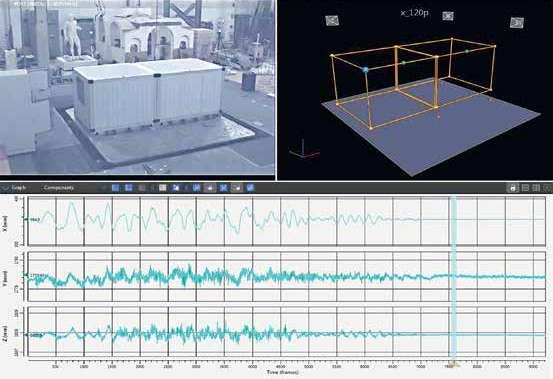This screenshot has width=553, height=379.
Task: Click the Z graph value handle at left axis
Action: click(35, 335)
